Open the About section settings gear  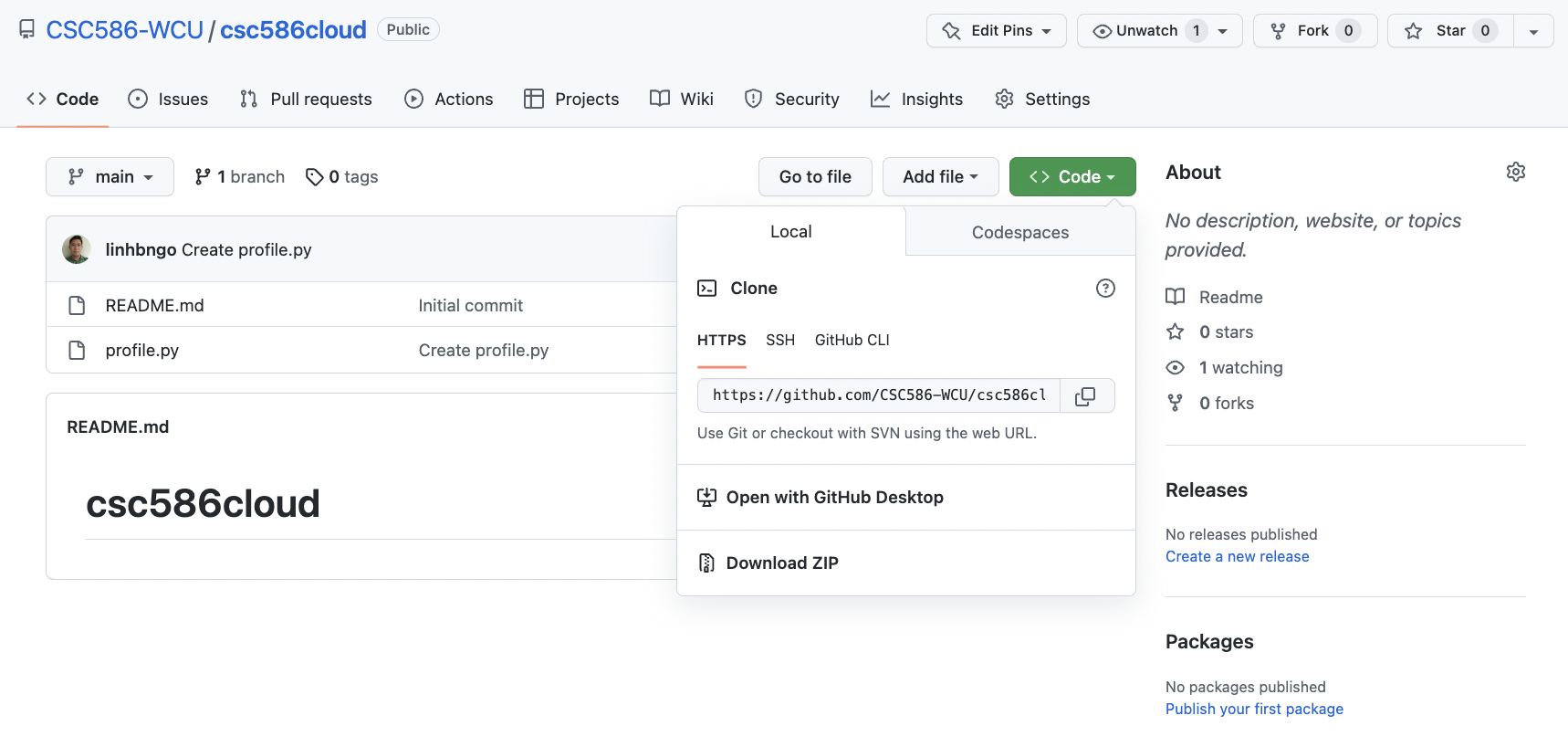pyautogui.click(x=1515, y=172)
